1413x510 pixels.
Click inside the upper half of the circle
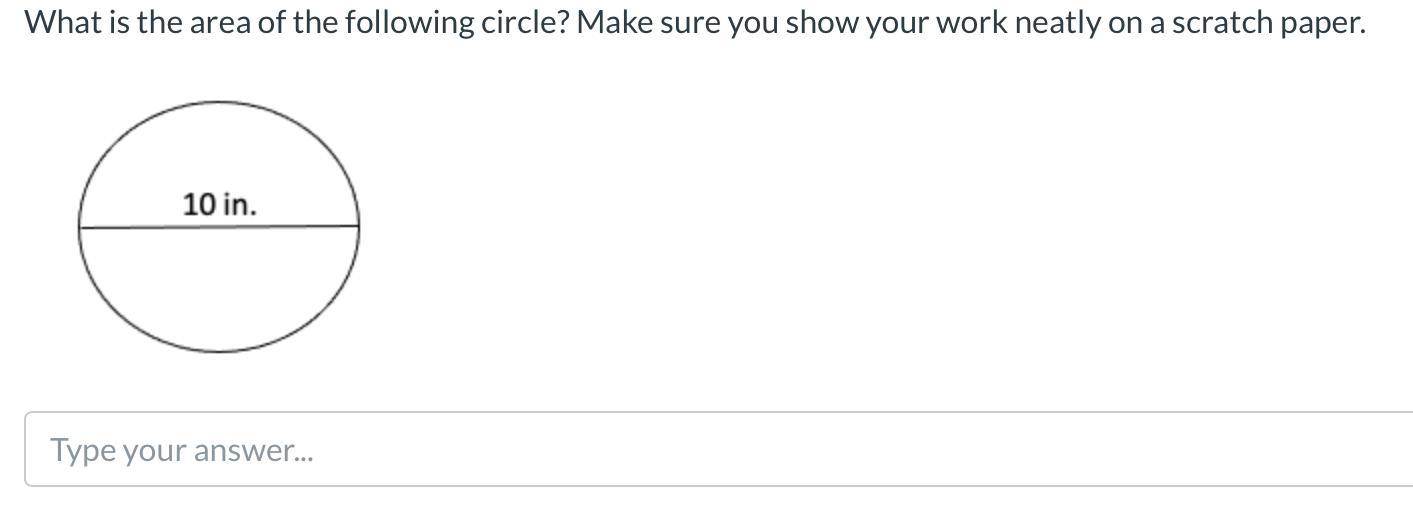point(219,150)
